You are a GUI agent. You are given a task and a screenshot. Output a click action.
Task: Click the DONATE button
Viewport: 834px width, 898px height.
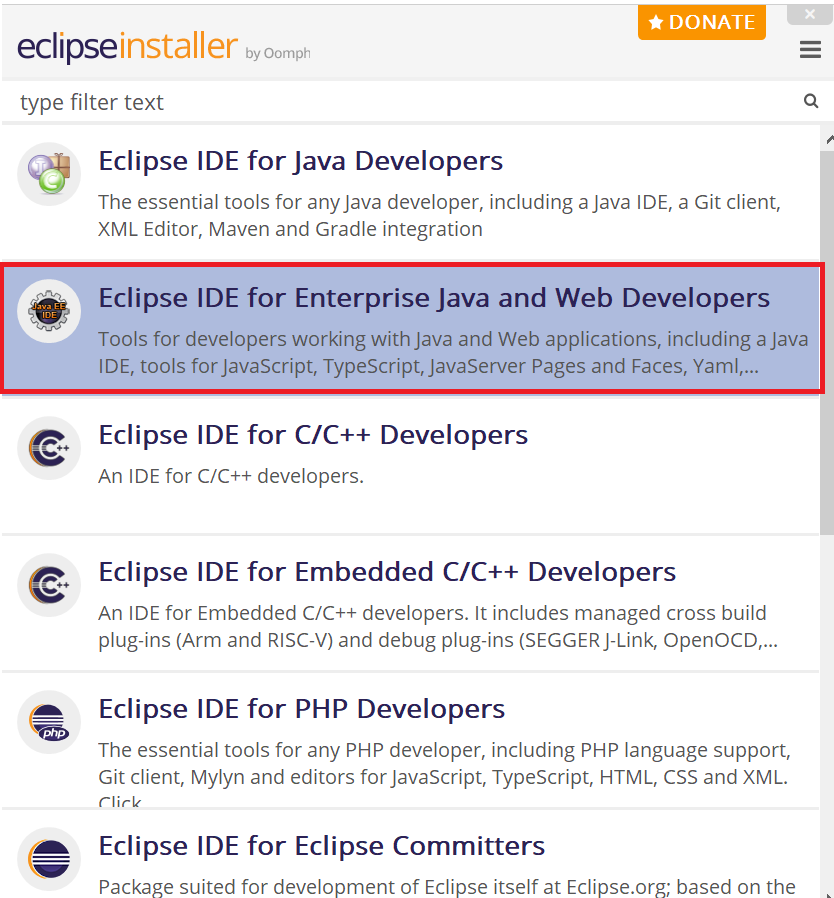[x=702, y=22]
